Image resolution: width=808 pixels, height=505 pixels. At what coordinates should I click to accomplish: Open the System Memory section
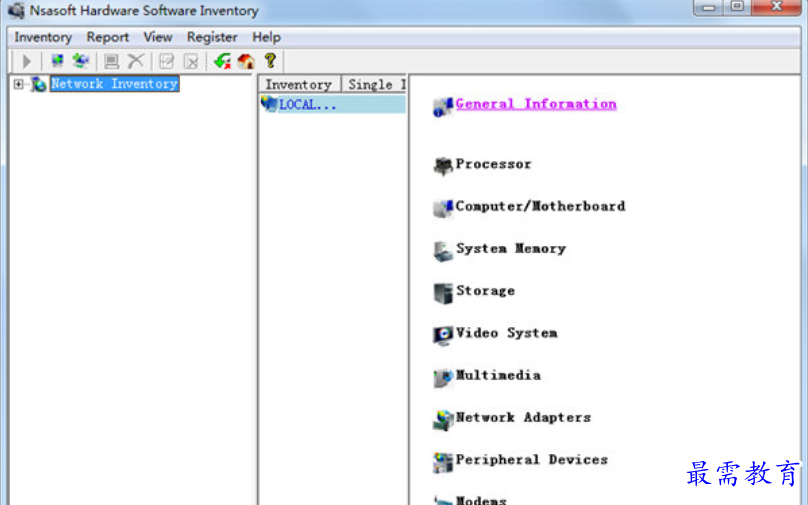click(x=511, y=248)
